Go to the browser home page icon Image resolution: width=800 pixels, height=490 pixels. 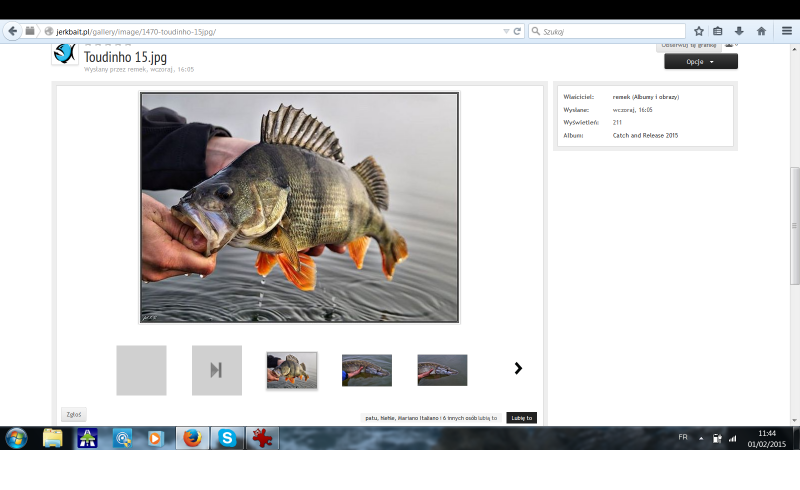pyautogui.click(x=761, y=31)
